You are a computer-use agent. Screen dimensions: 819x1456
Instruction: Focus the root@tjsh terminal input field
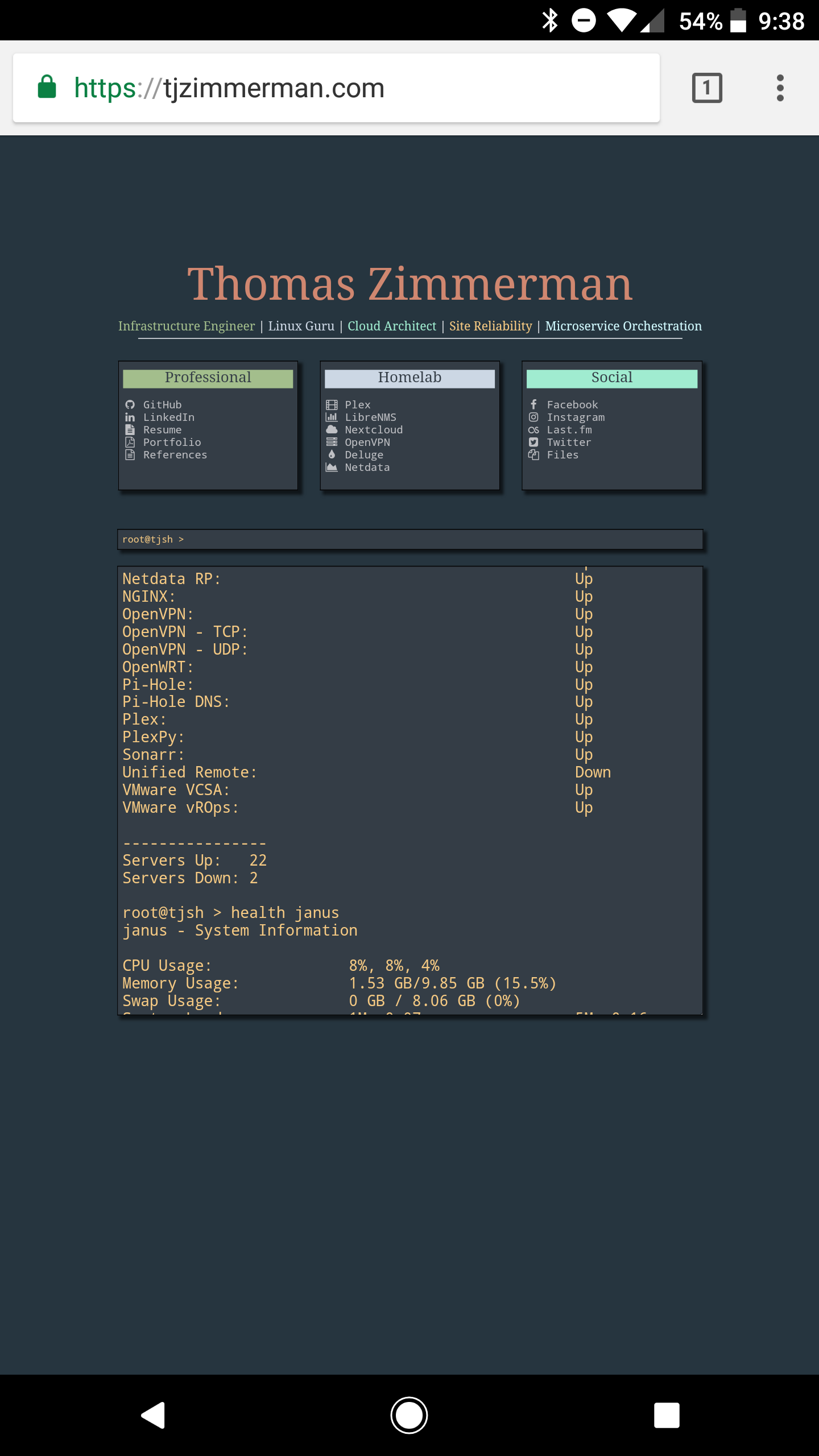point(410,539)
